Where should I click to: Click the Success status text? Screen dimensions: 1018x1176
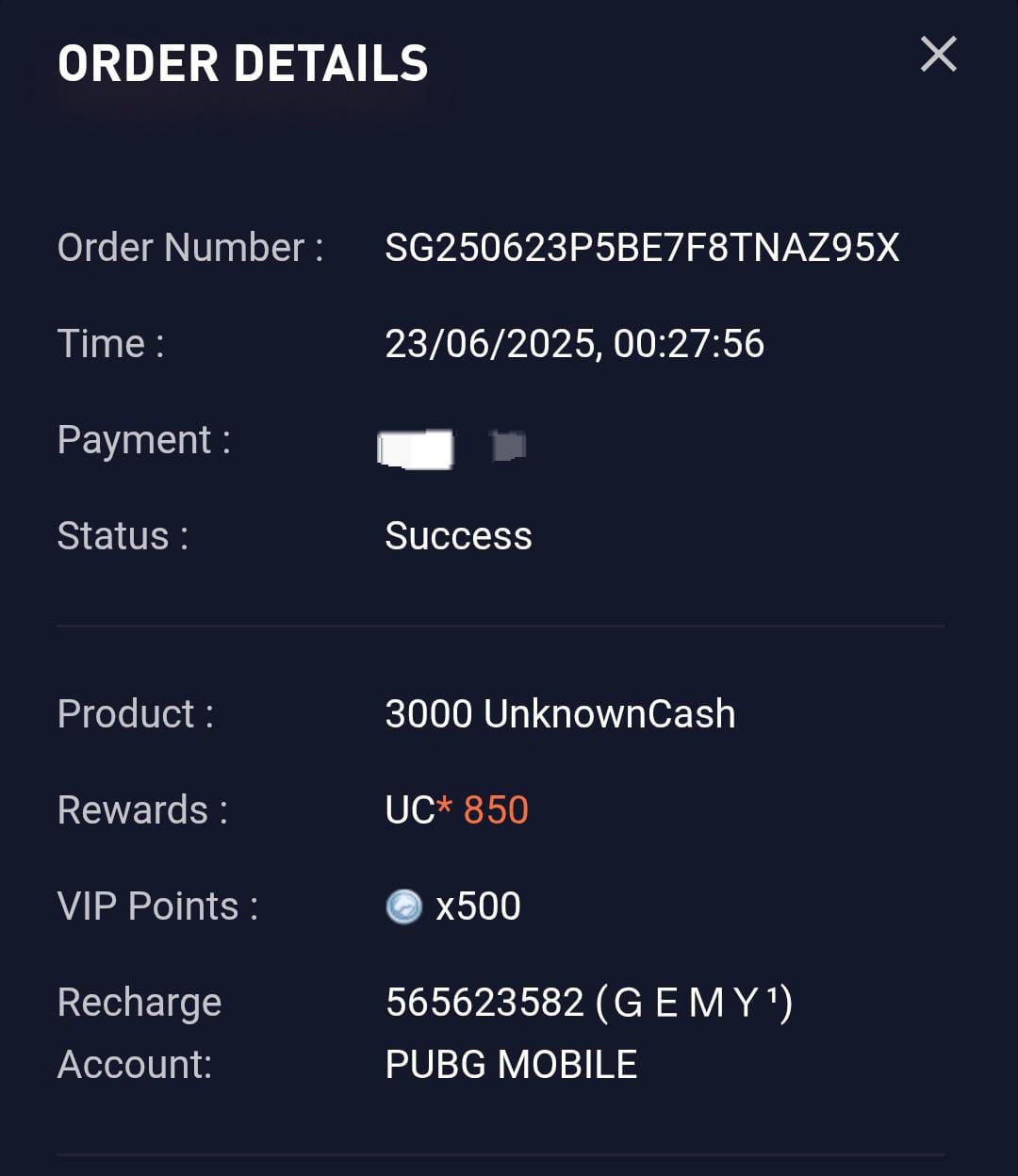click(x=458, y=536)
